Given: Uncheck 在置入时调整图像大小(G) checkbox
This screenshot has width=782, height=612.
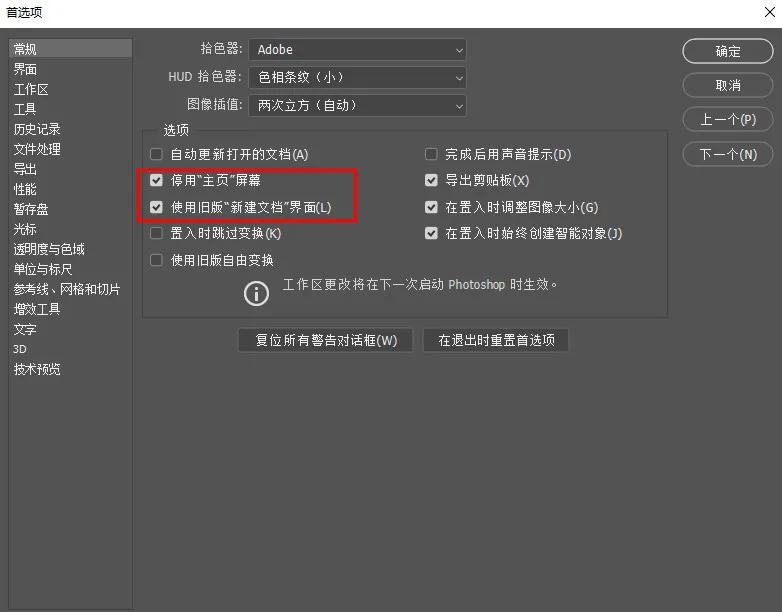Looking at the screenshot, I should (x=431, y=207).
